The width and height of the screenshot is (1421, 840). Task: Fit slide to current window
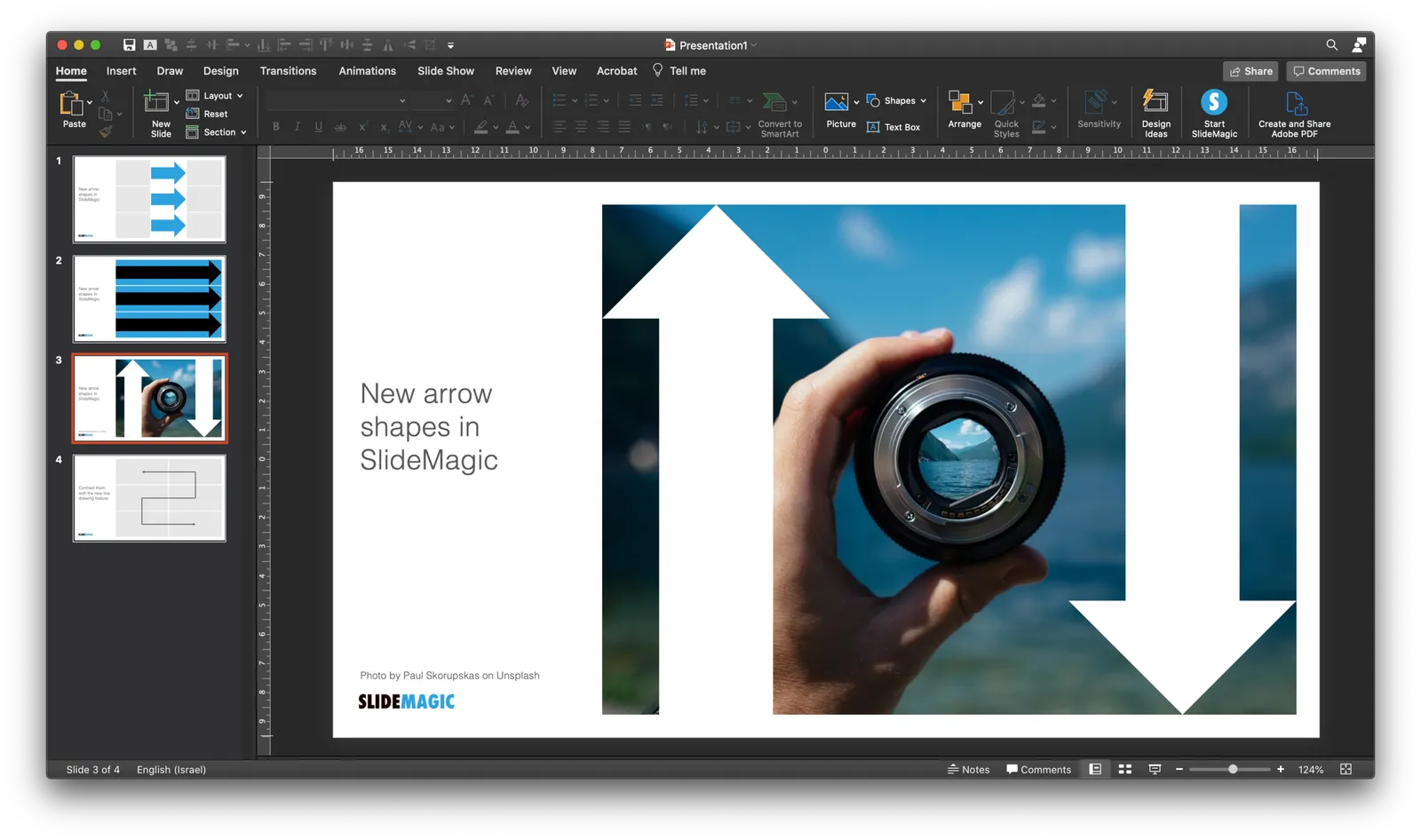point(1346,769)
